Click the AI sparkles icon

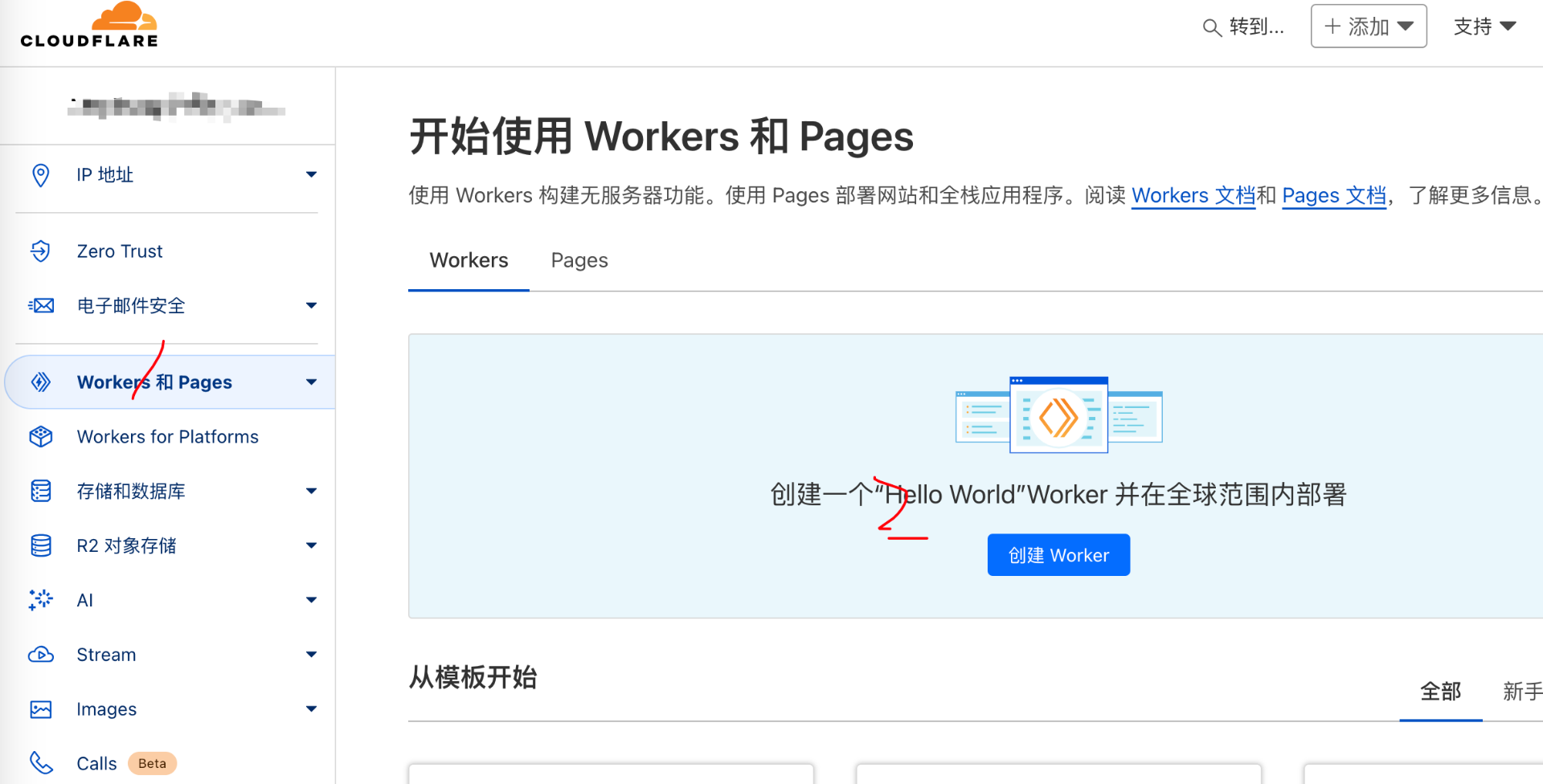coord(40,600)
